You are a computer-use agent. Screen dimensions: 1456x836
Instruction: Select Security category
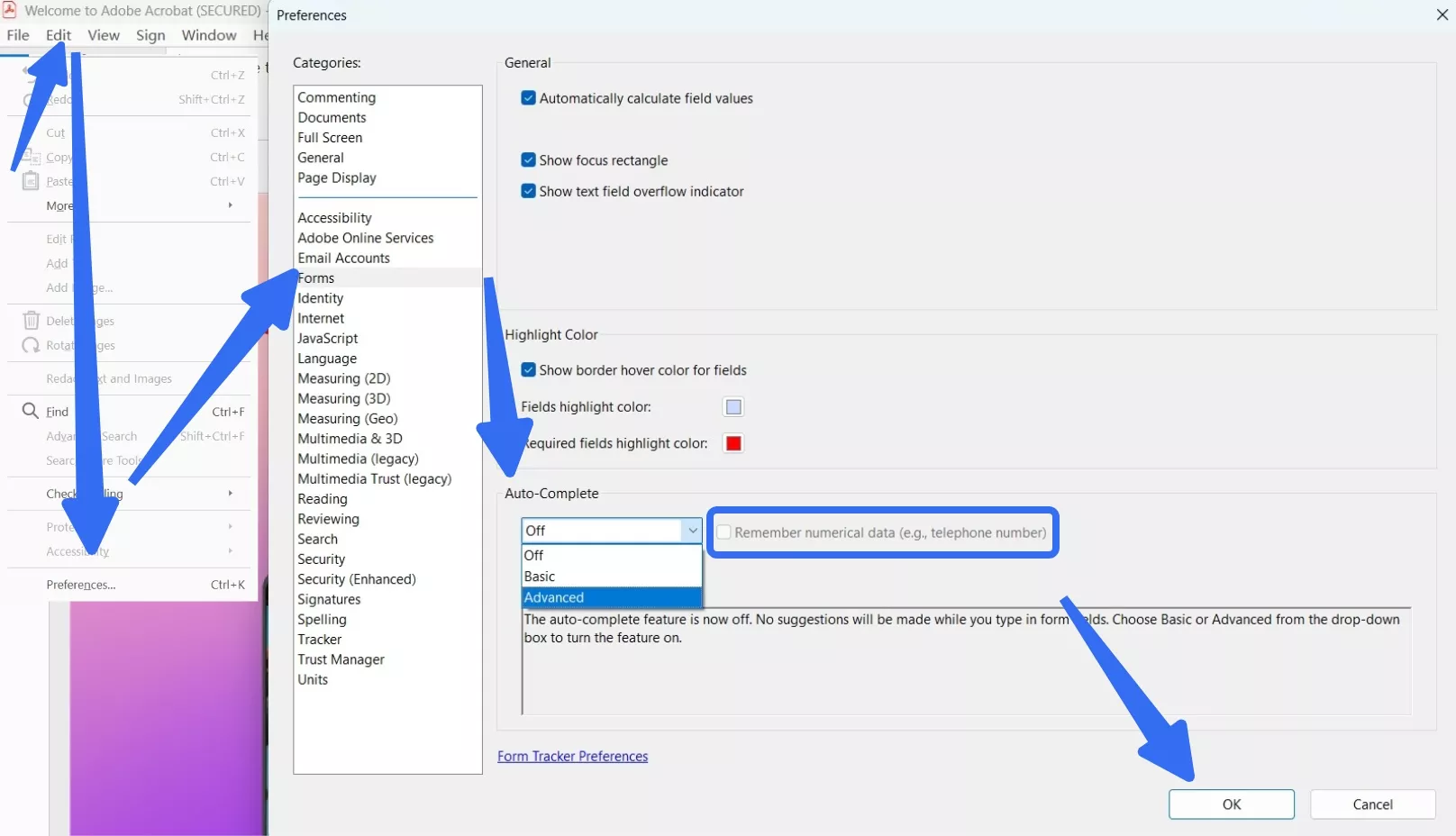click(x=322, y=559)
